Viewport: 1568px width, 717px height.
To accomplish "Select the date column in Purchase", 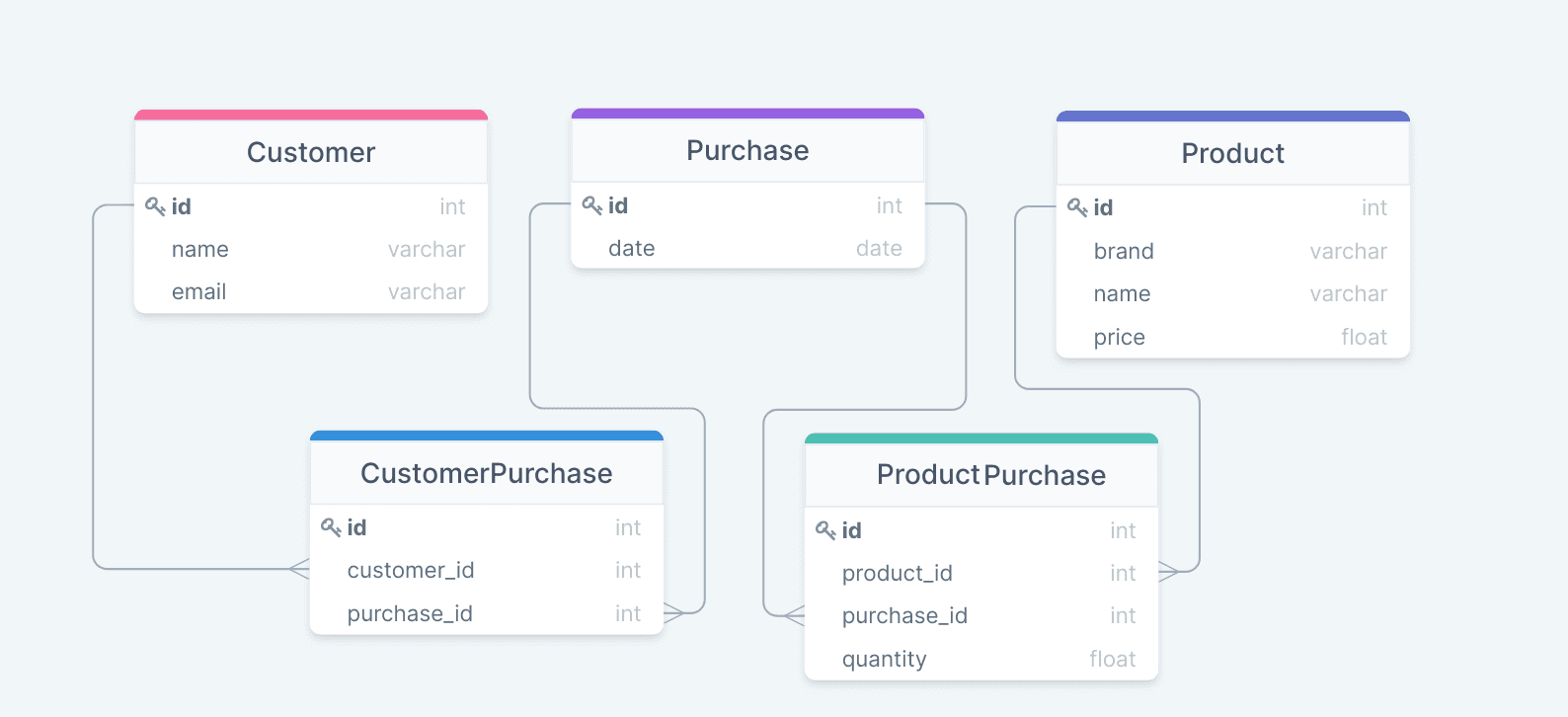I will pyautogui.click(x=747, y=248).
